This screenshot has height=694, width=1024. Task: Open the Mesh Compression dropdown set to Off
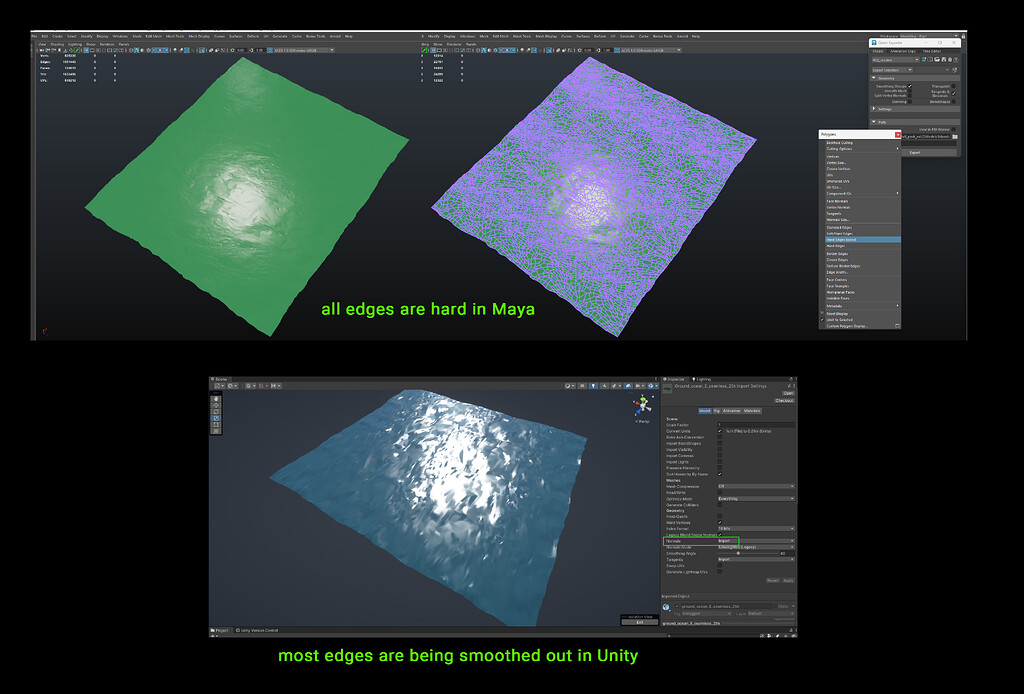pos(754,485)
